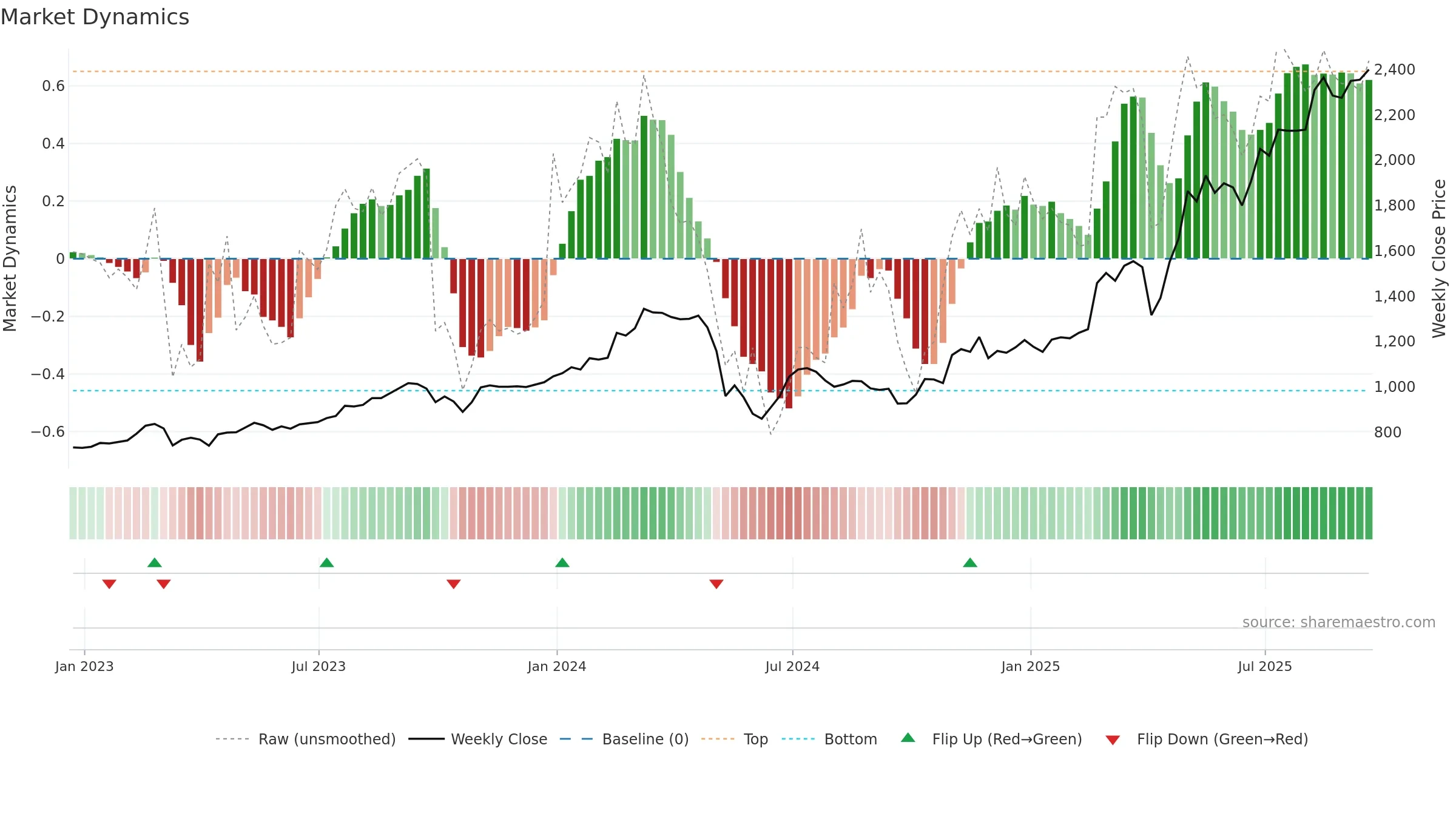Select the Flip Down marker in late 2023
The width and height of the screenshot is (1456, 819).
point(454,584)
